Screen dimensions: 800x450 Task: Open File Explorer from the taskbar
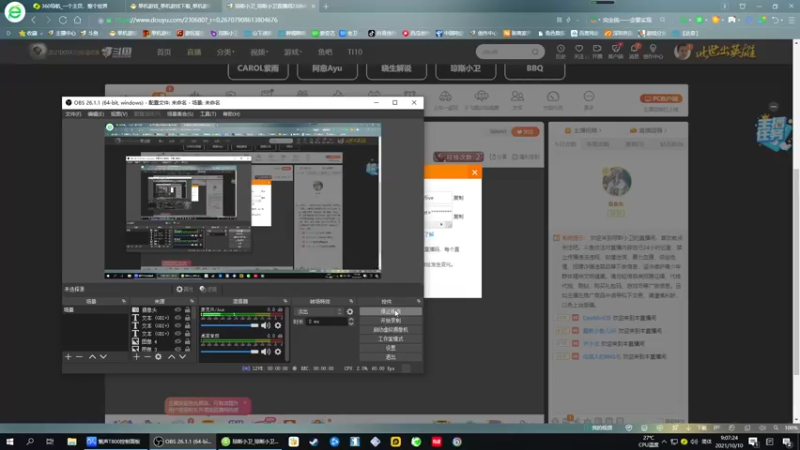(x=71, y=441)
